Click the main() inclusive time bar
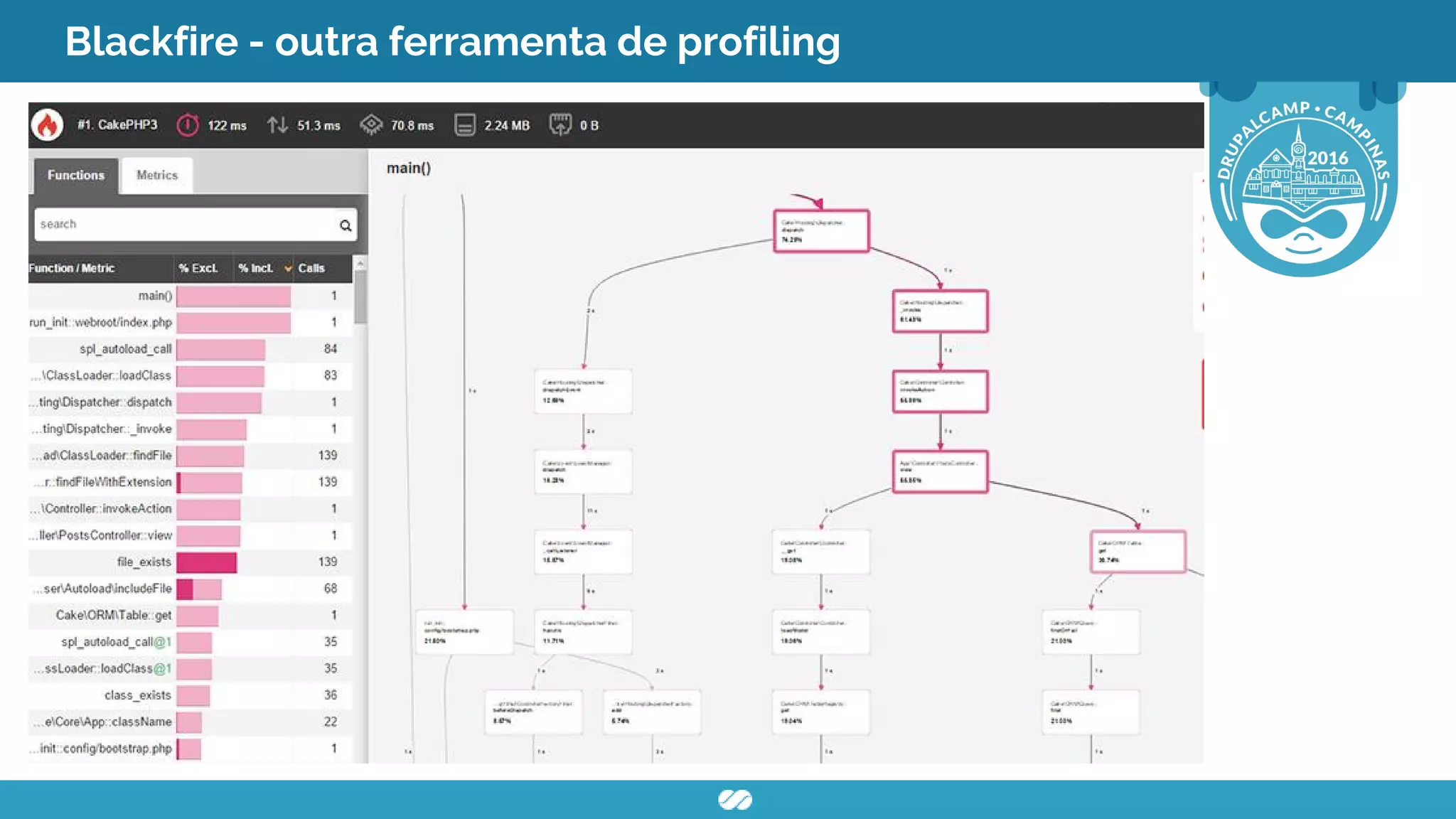The height and width of the screenshot is (819, 1456). pos(234,296)
